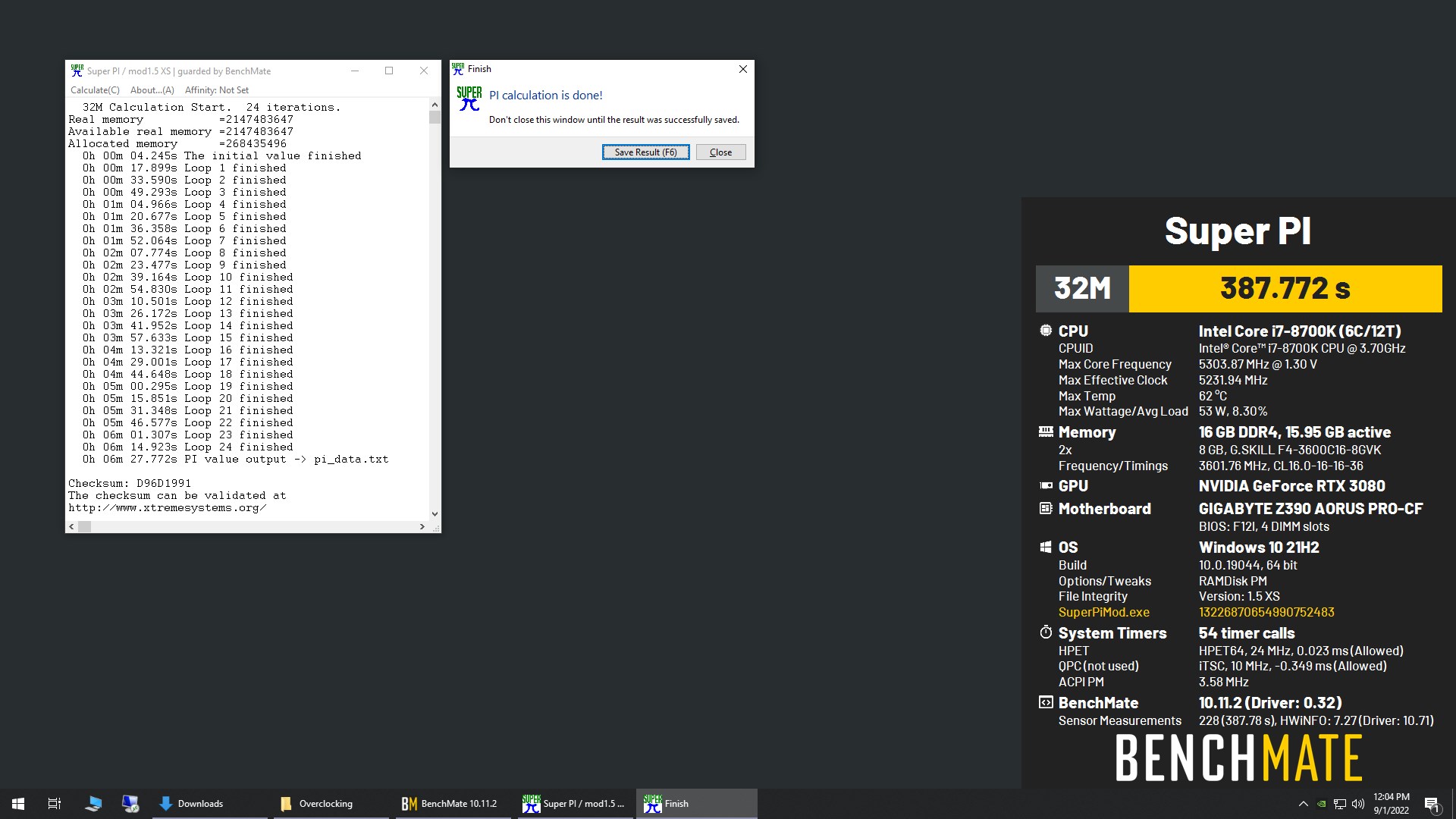Open notification center icon
The image size is (1456, 819).
point(1432,804)
